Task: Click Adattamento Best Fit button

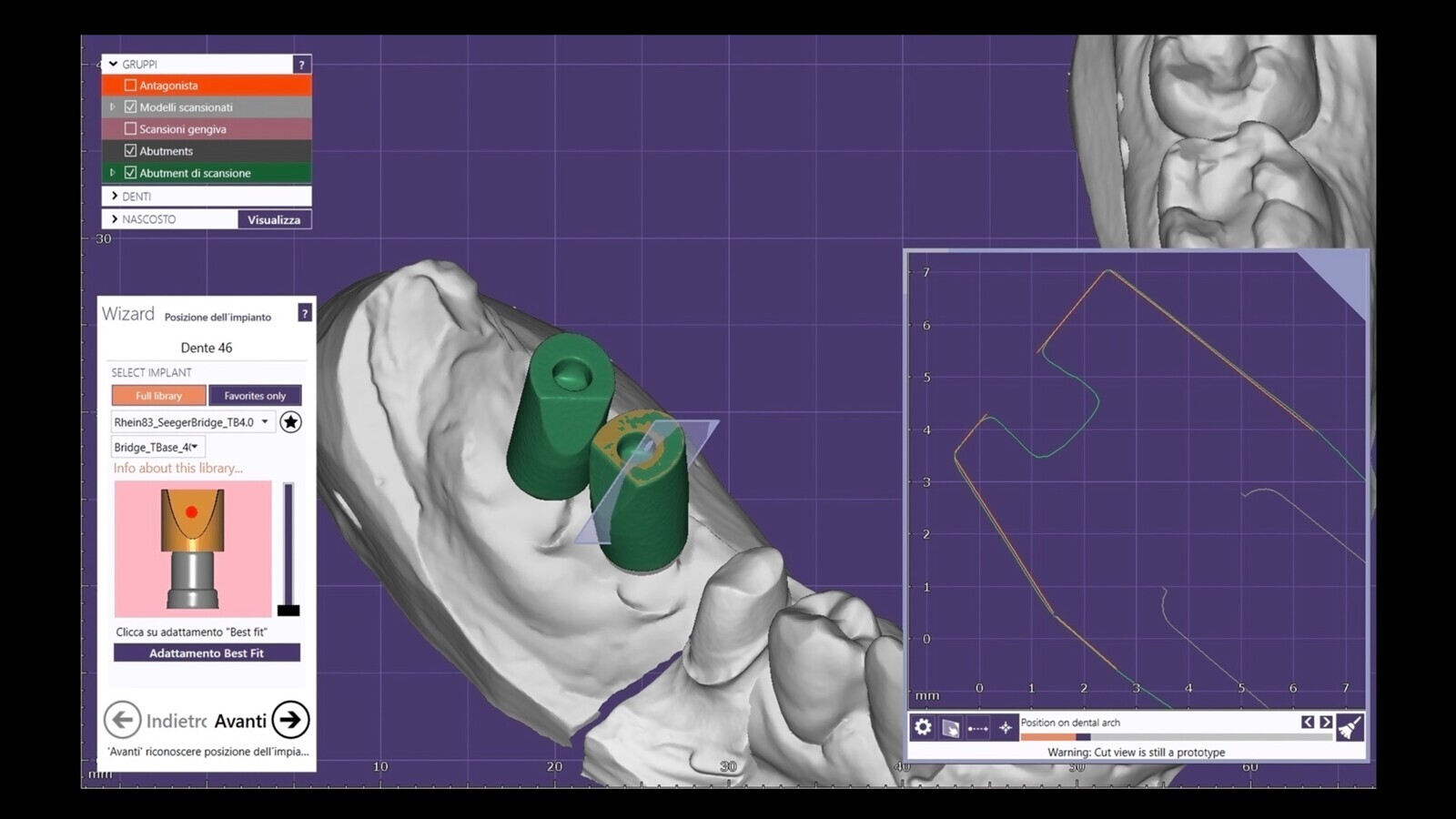Action: [x=207, y=653]
